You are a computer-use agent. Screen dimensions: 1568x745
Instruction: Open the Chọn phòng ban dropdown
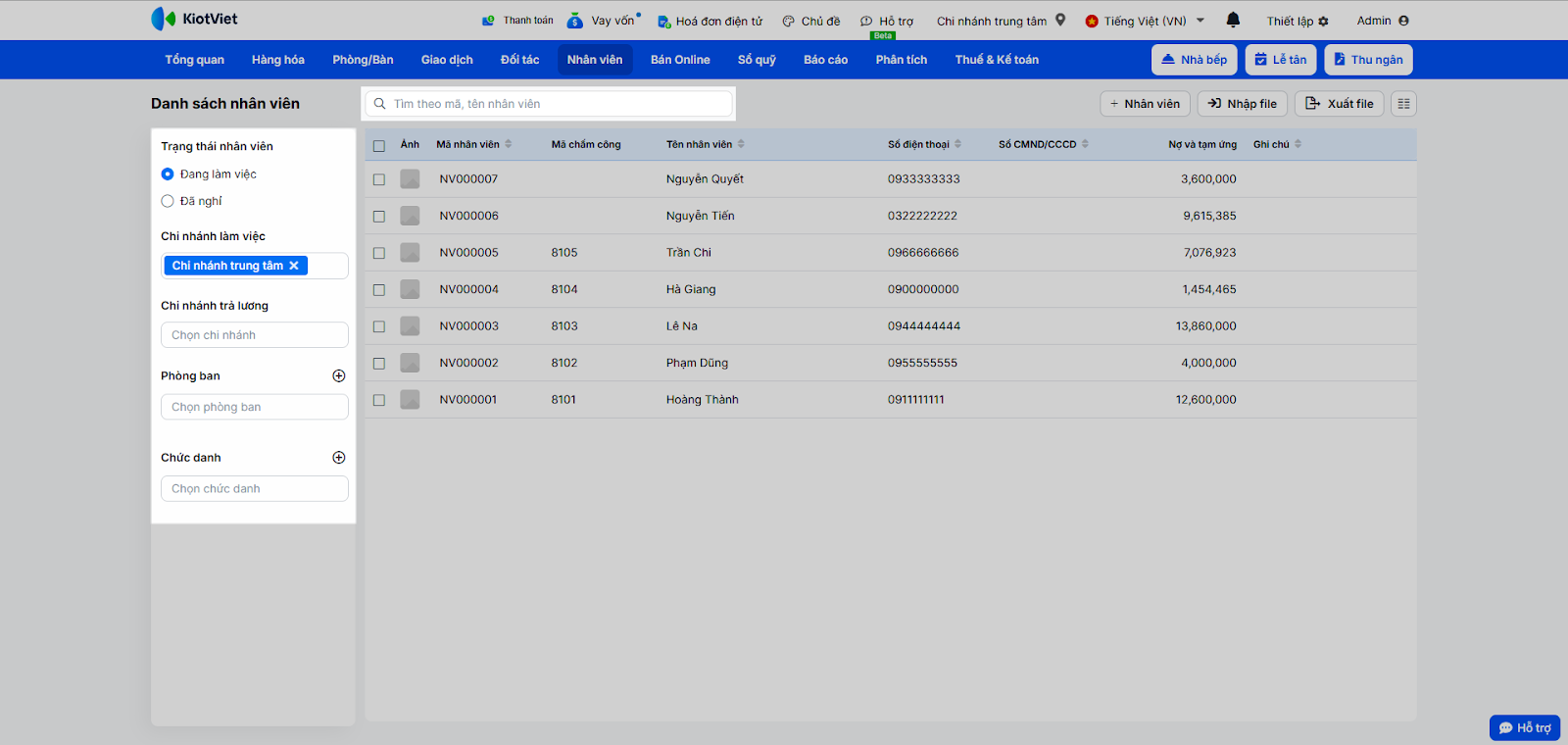click(x=255, y=407)
